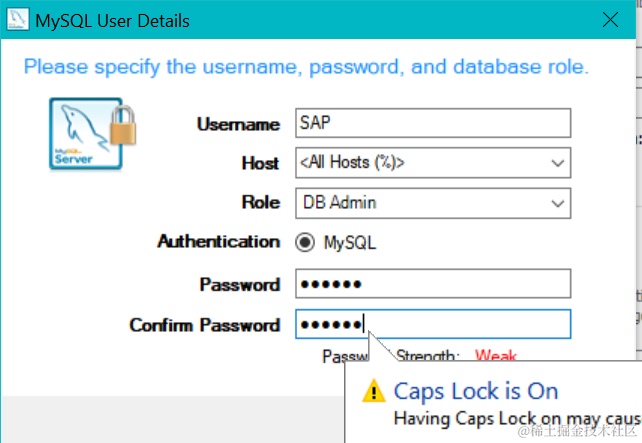Click the MySQL Server padlock logo image
The width and height of the screenshot is (642, 443).
(93, 133)
